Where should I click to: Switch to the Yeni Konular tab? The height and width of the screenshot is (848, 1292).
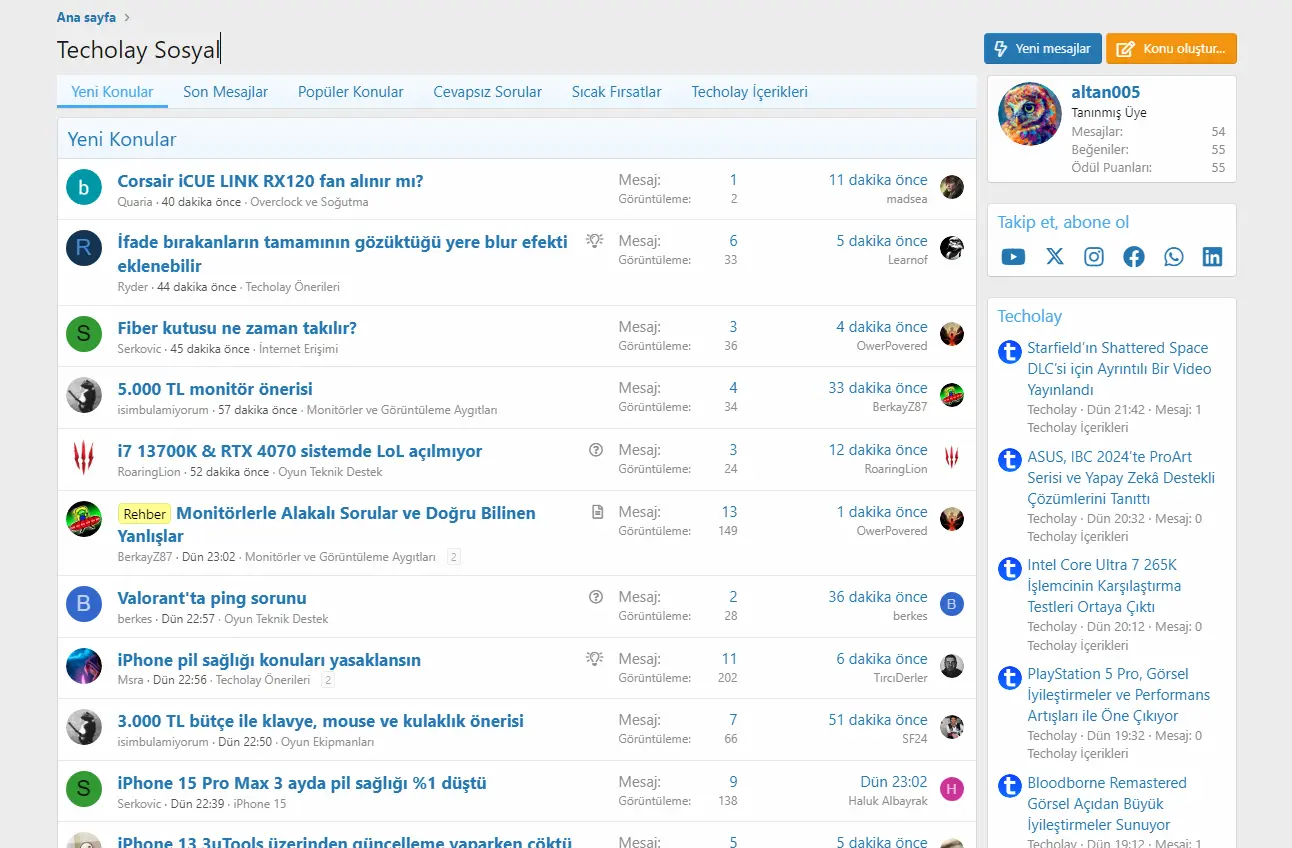click(x=112, y=92)
